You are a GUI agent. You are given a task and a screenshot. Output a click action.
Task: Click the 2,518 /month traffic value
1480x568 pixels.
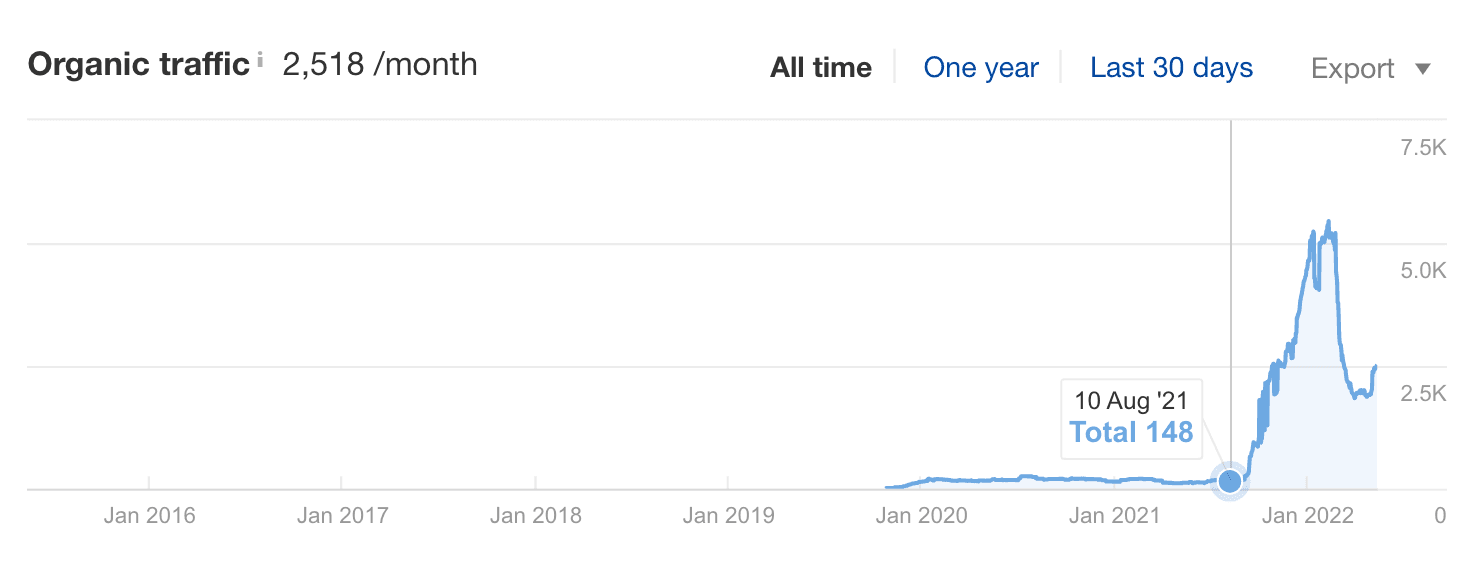point(380,65)
